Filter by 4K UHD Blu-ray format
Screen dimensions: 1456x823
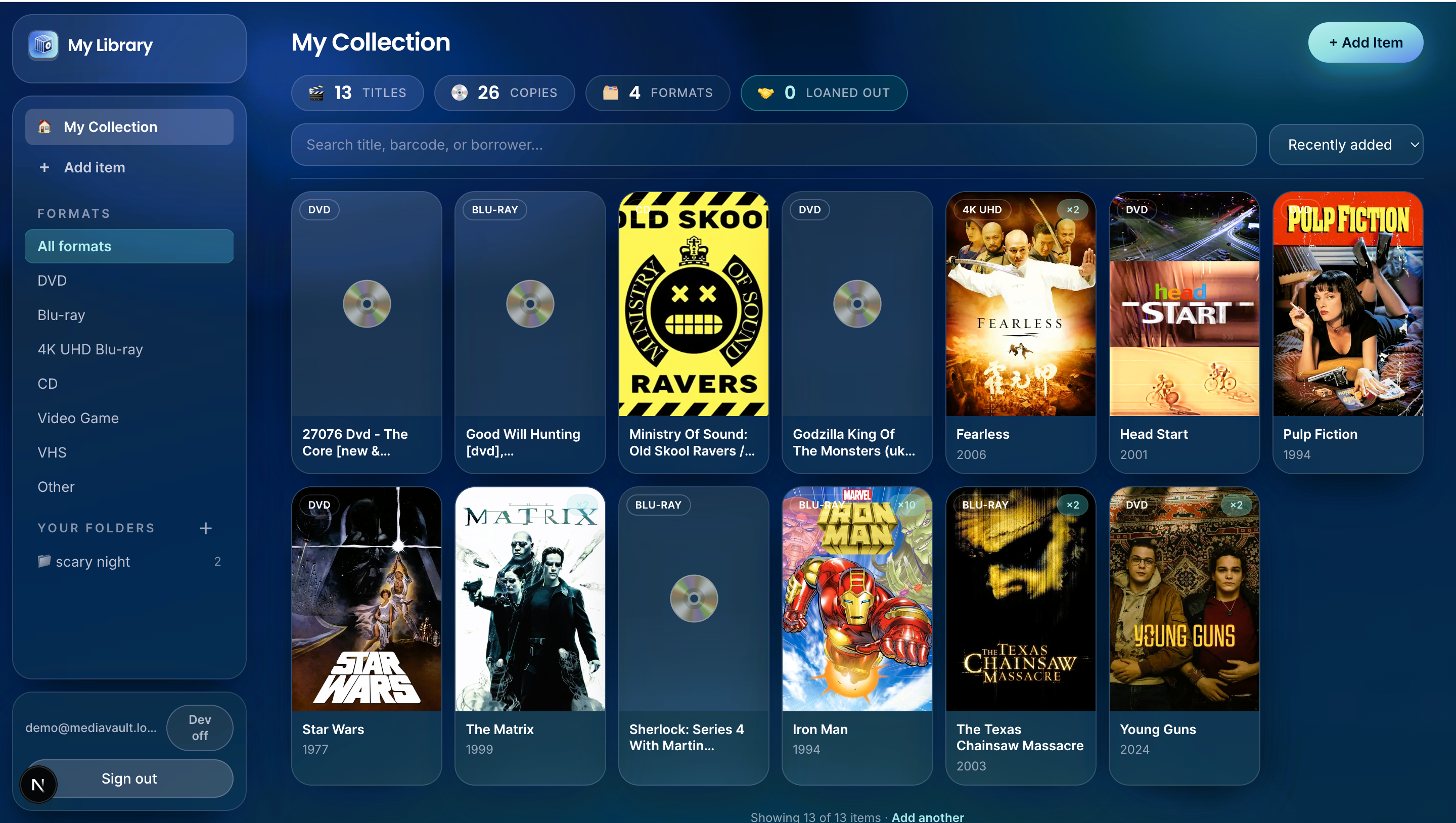[129, 349]
